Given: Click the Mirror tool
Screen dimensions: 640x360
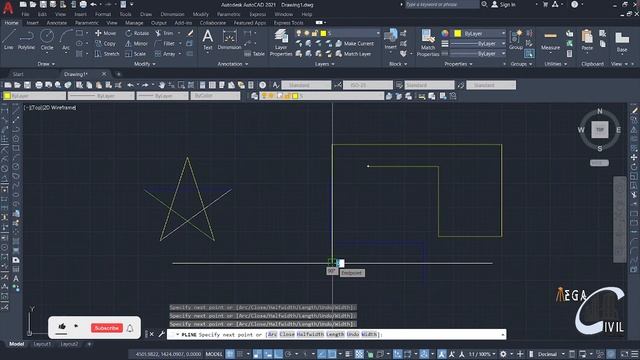Looking at the screenshot, I should pyautogui.click(x=136, y=43).
